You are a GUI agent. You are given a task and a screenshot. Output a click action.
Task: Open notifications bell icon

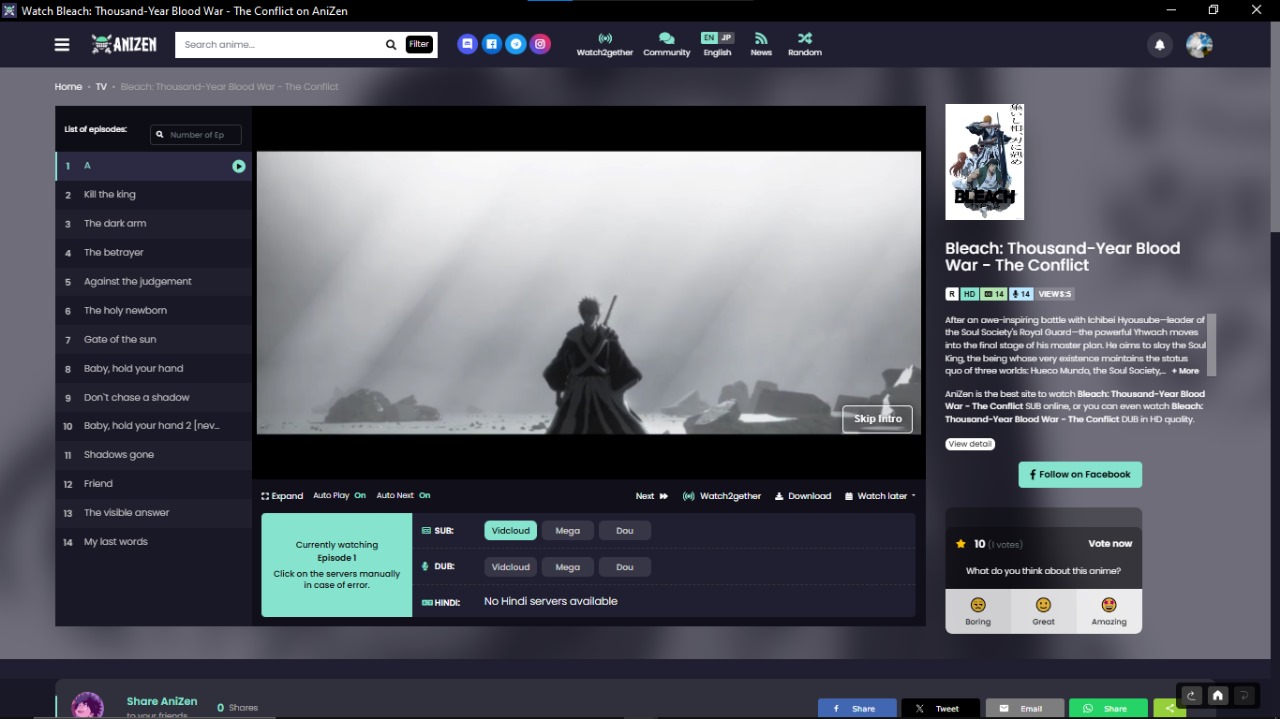click(1160, 45)
